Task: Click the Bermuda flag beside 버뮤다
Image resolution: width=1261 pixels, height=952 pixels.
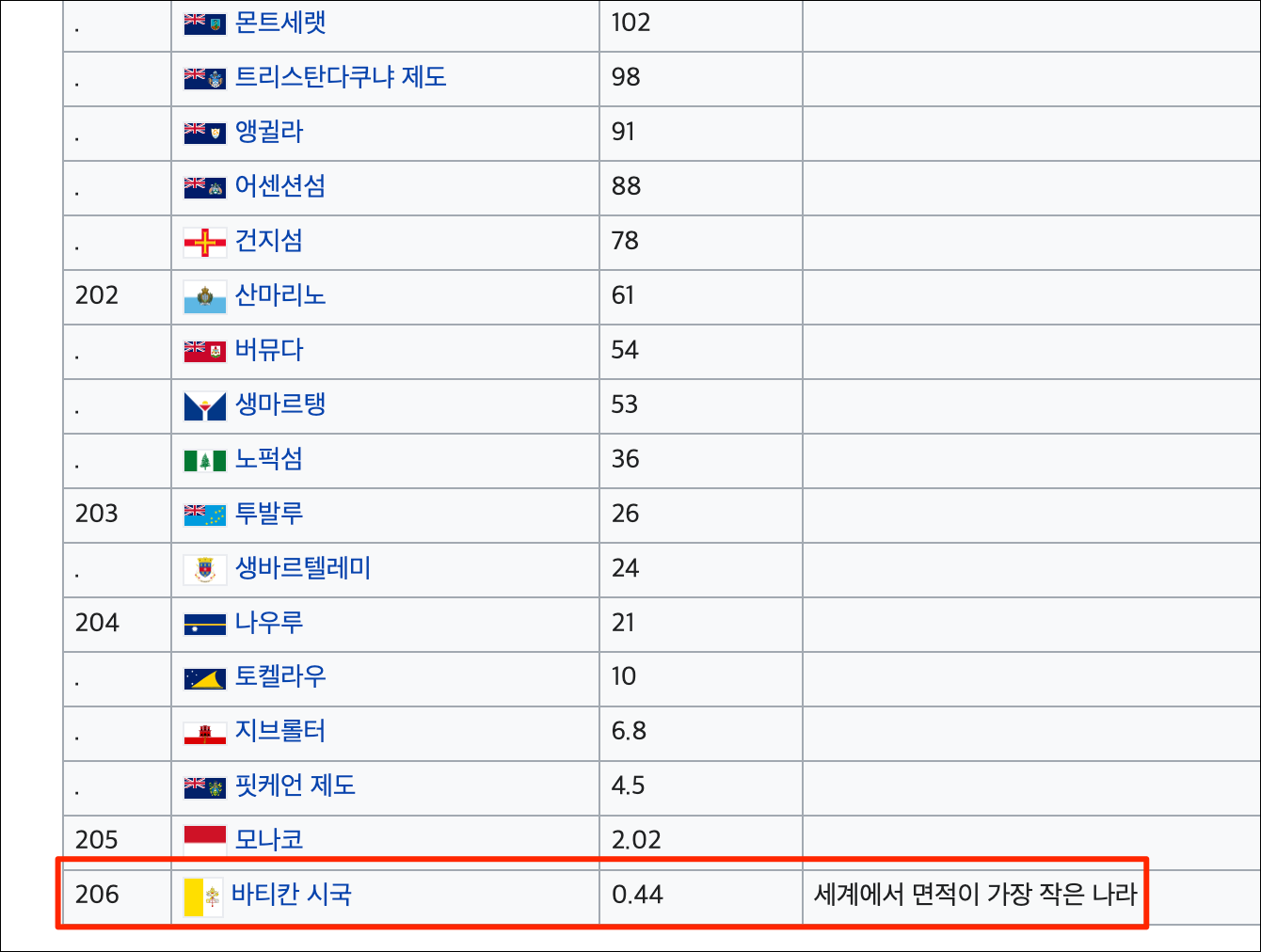Action: coord(205,351)
